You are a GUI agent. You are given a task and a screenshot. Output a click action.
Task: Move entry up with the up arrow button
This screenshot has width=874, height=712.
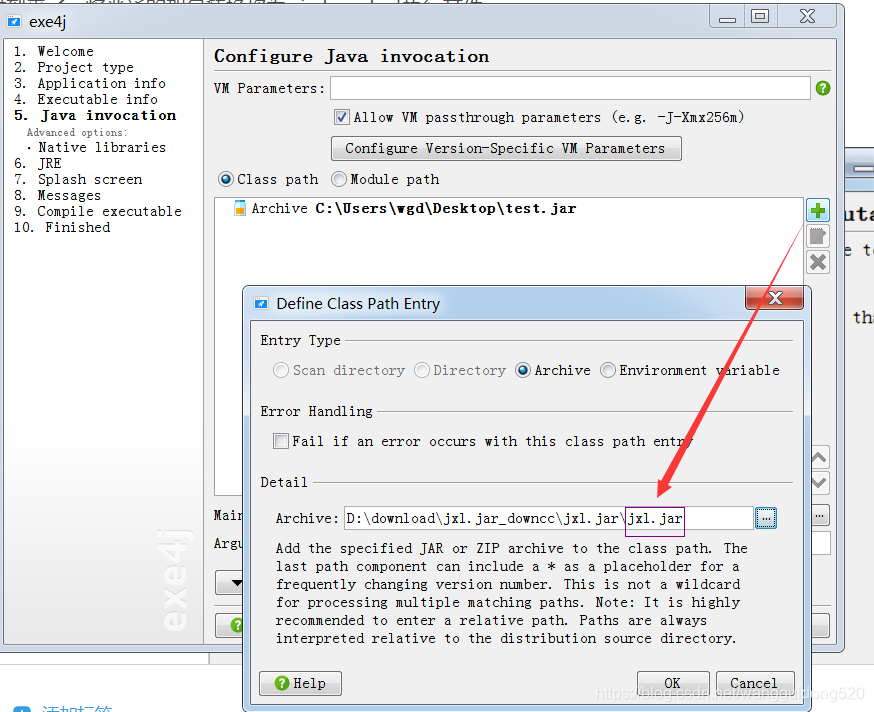pyautogui.click(x=819, y=458)
